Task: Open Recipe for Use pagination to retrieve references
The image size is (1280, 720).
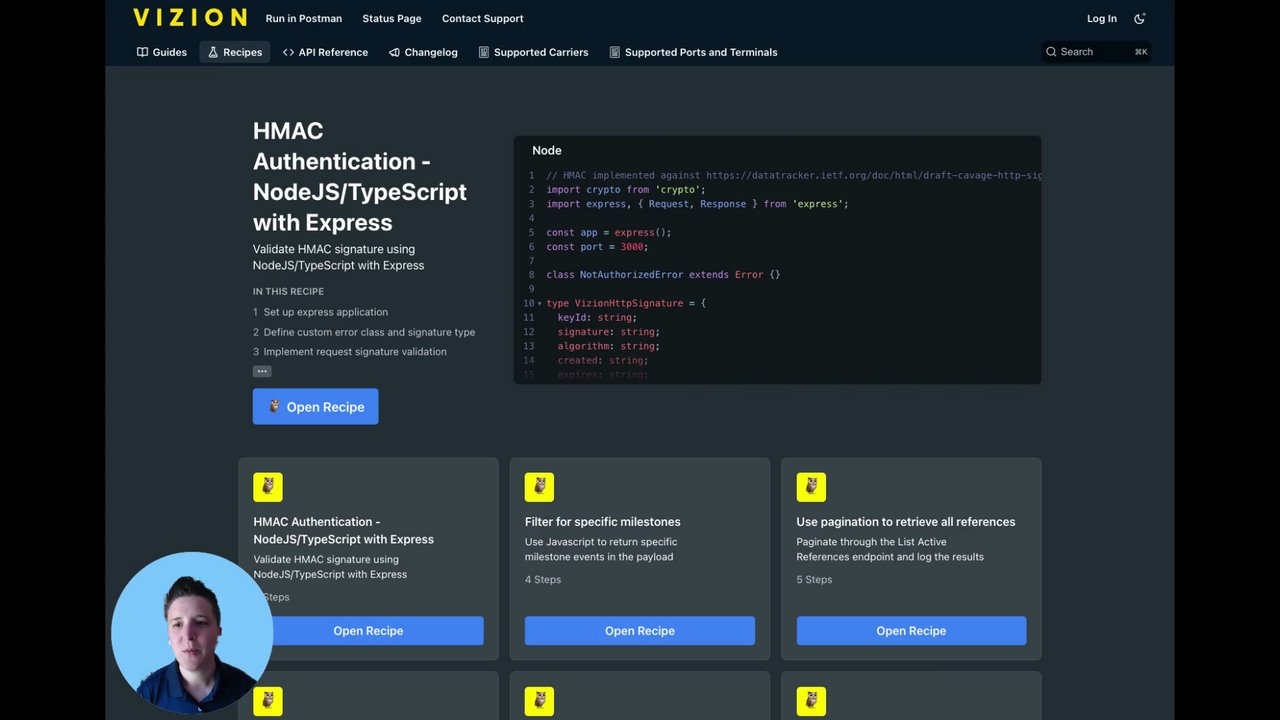Action: (x=911, y=631)
